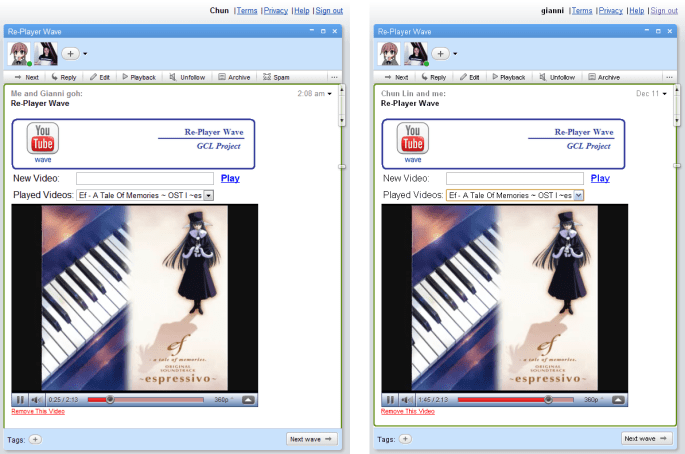The image size is (685, 454).
Task: Open Terms link beside gianni
Action: 582,10
